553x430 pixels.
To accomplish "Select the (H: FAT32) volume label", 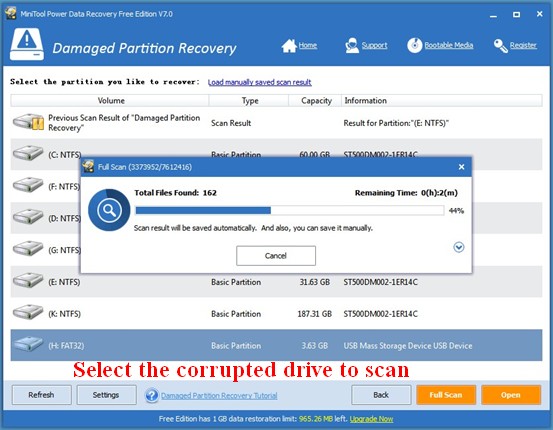I will coord(66,345).
